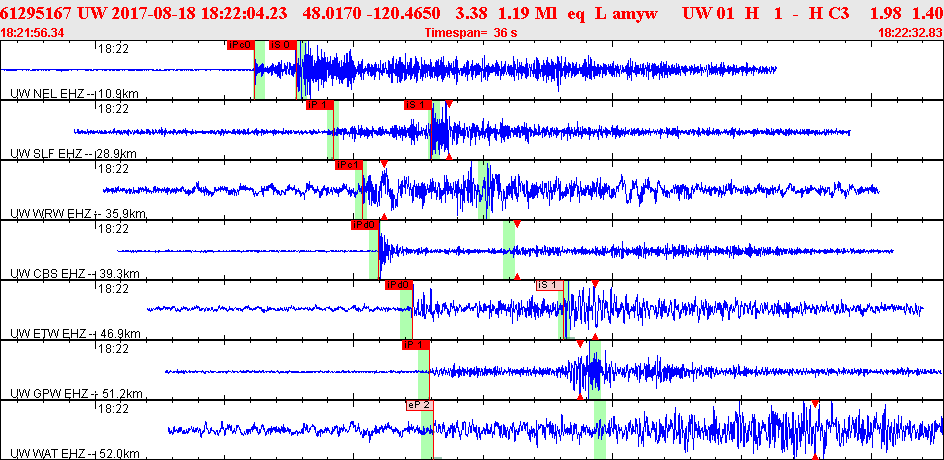The width and height of the screenshot is (944, 460).
Task: Select the UW GPW EHZ station label
Action: [48, 393]
